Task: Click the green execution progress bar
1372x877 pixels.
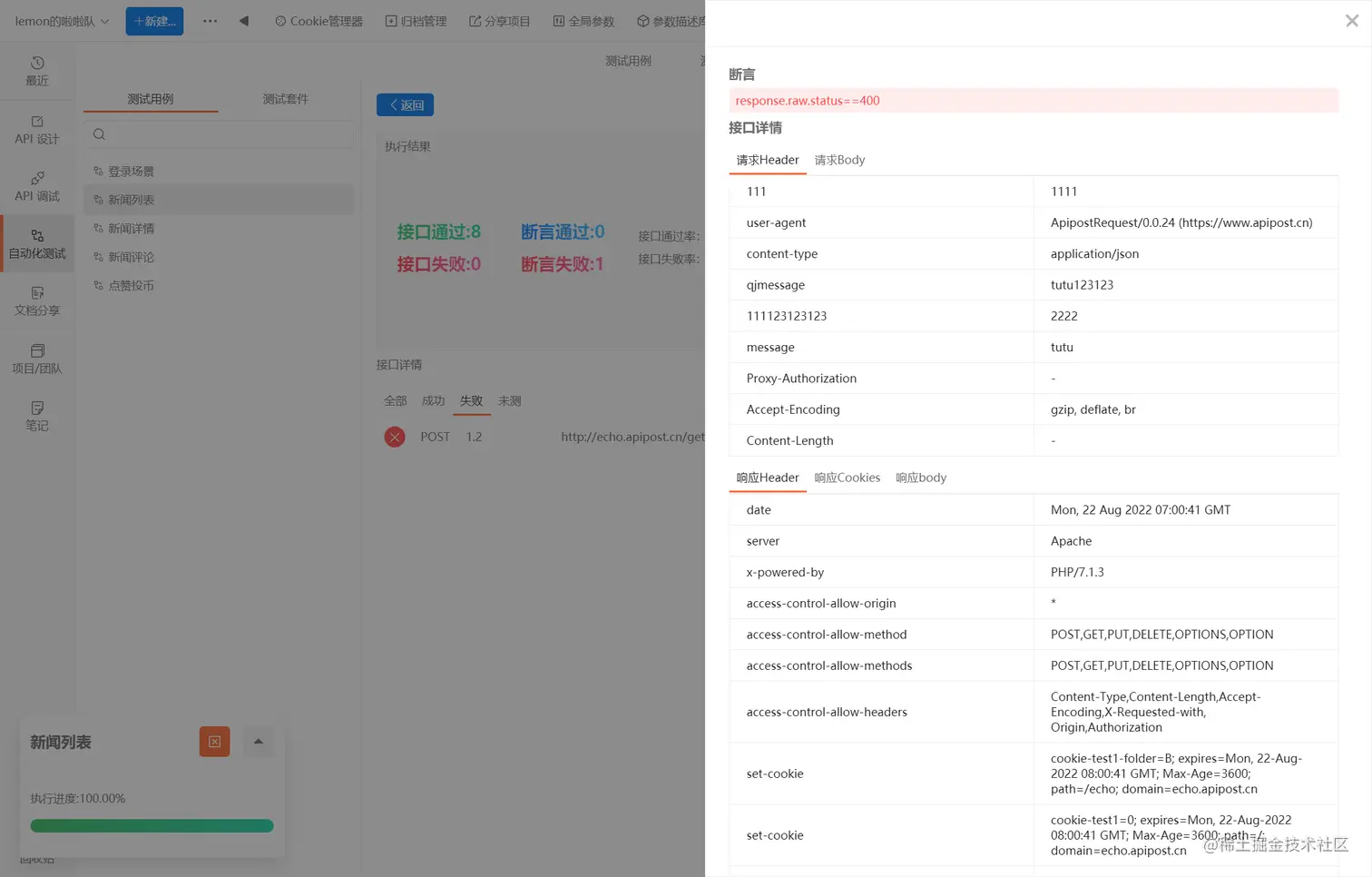Action: (x=152, y=826)
